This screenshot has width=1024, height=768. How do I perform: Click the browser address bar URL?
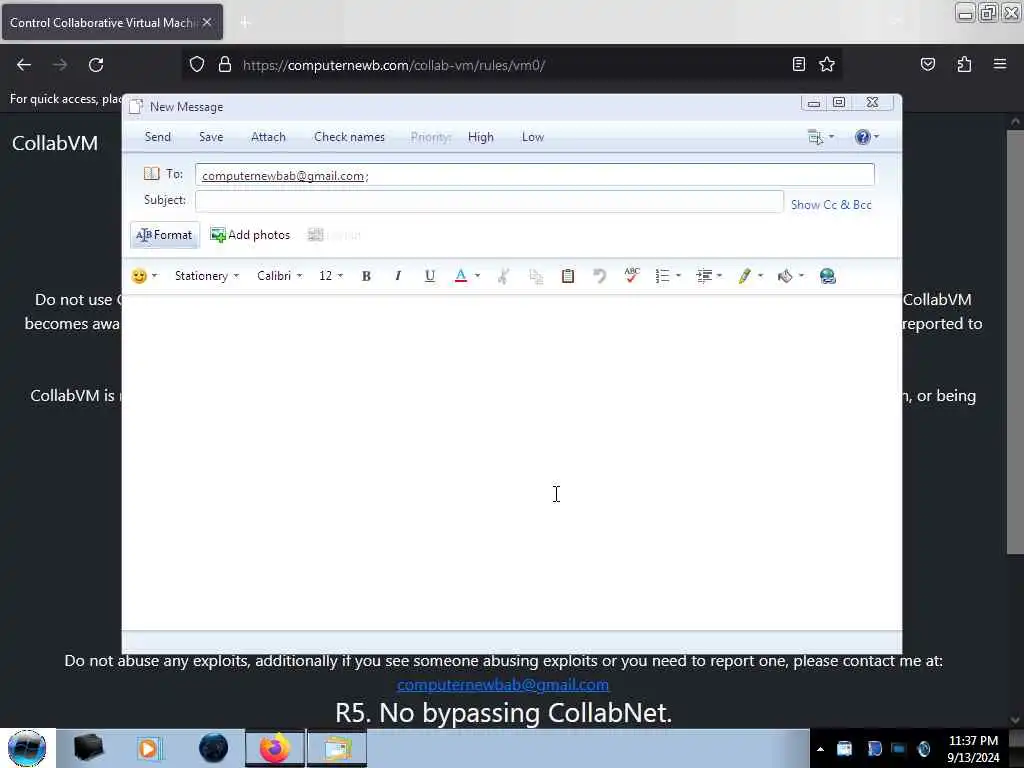click(x=393, y=65)
